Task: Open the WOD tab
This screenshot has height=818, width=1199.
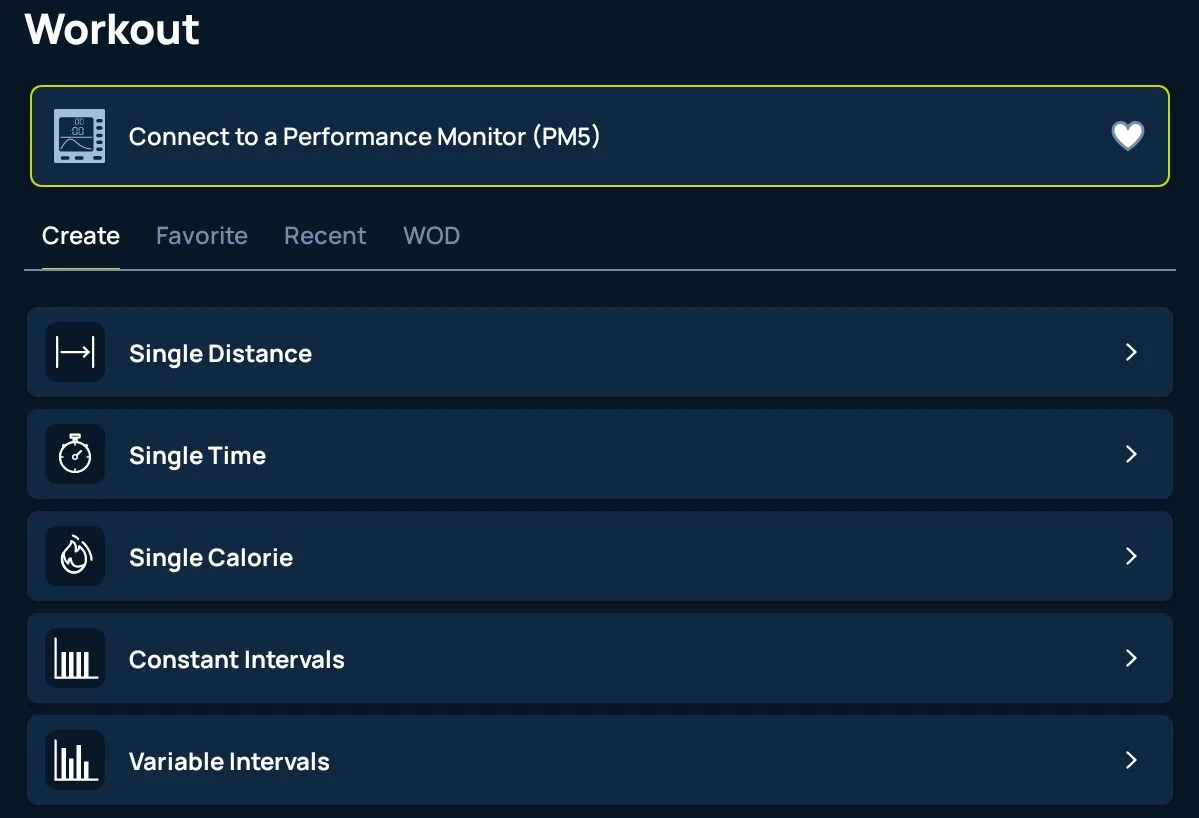Action: tap(431, 236)
